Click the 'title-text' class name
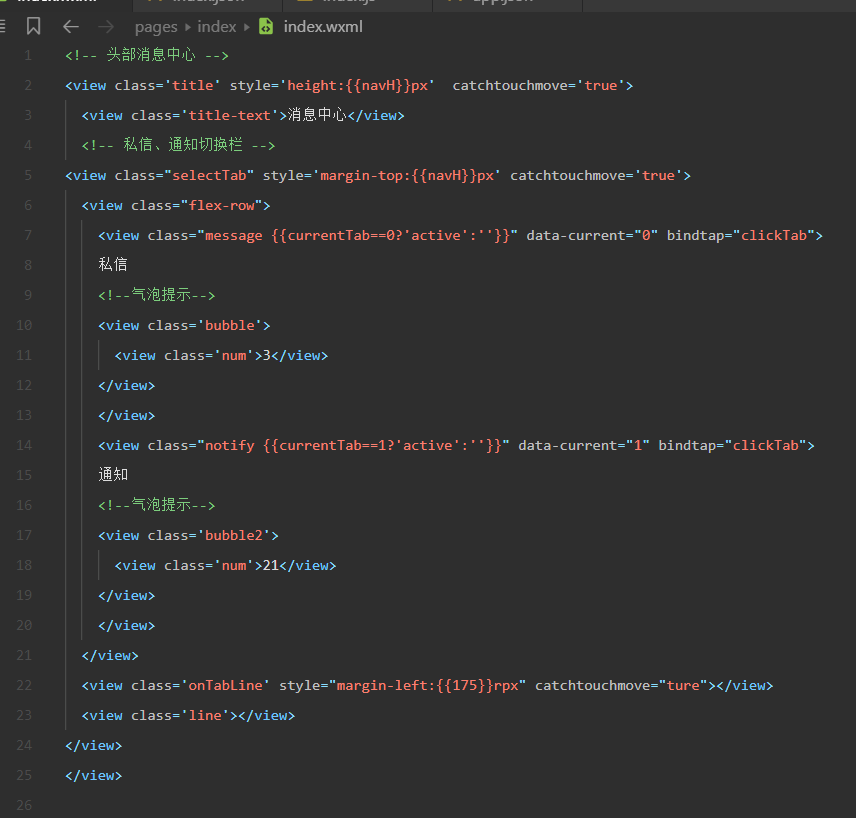856x818 pixels. 229,115
